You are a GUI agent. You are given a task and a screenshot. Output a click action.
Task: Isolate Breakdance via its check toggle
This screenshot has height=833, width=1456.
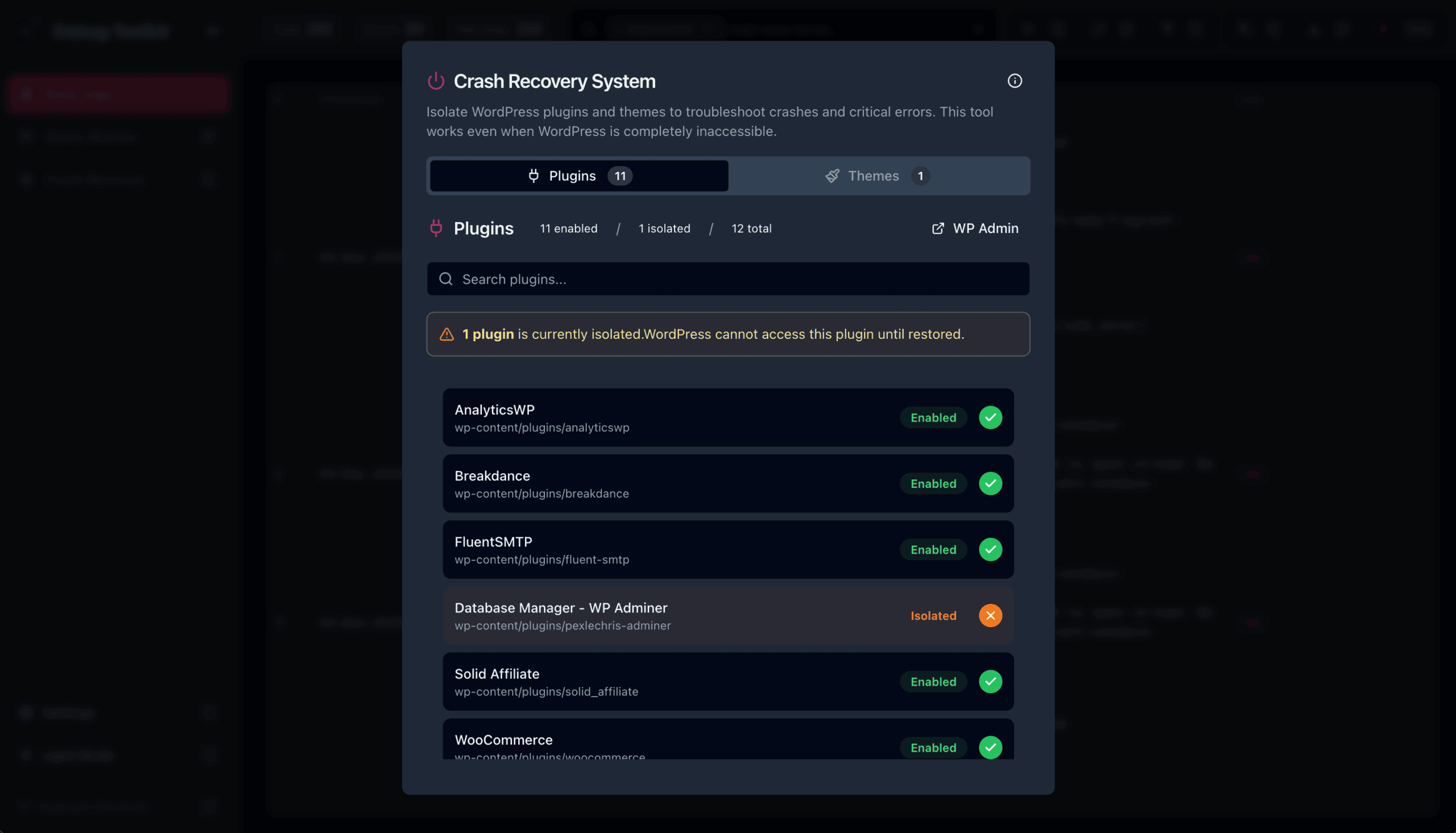pos(990,483)
